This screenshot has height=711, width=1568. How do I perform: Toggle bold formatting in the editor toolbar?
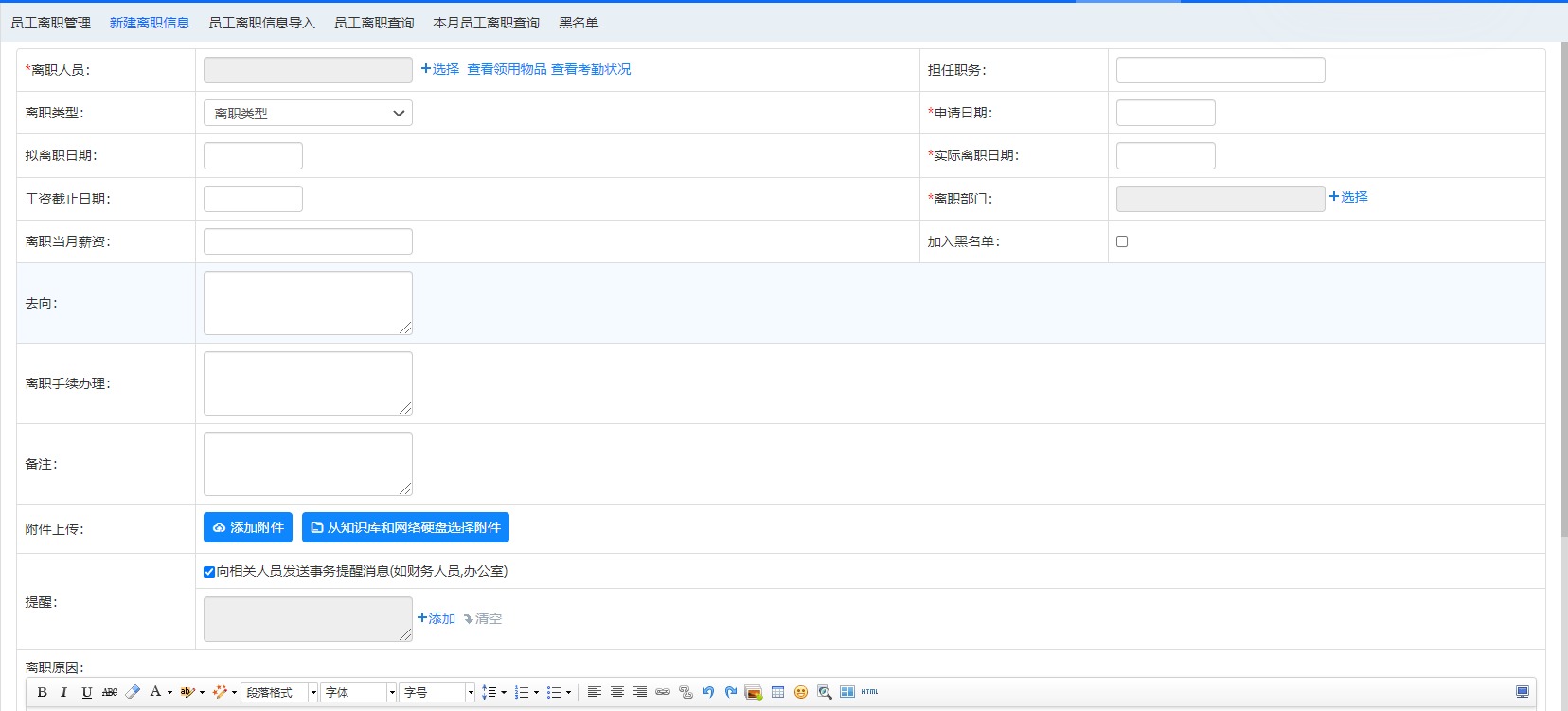click(42, 692)
